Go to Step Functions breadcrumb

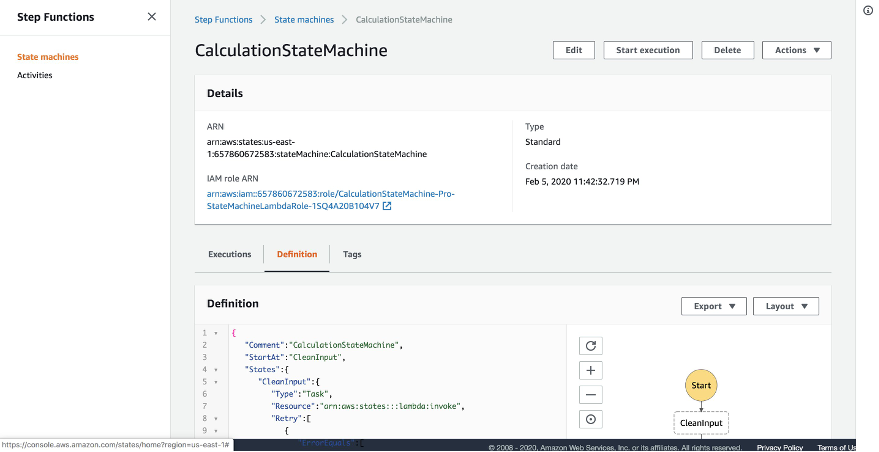(x=223, y=20)
